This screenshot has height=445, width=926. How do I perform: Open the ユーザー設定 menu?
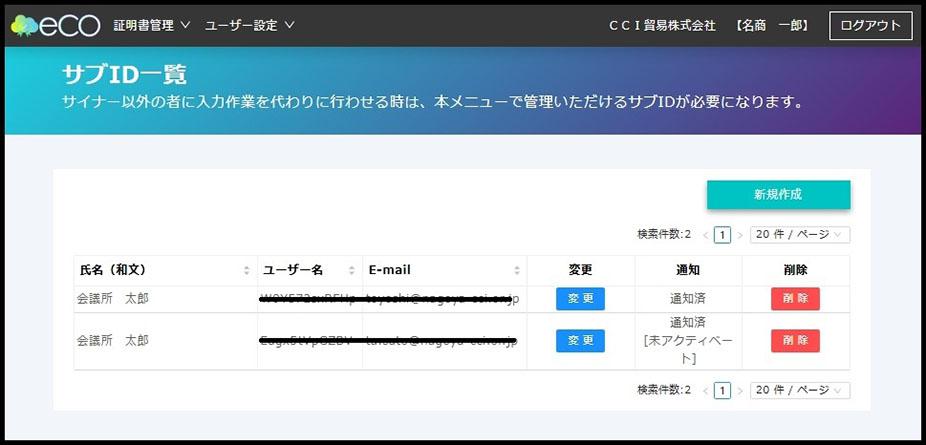pos(249,25)
